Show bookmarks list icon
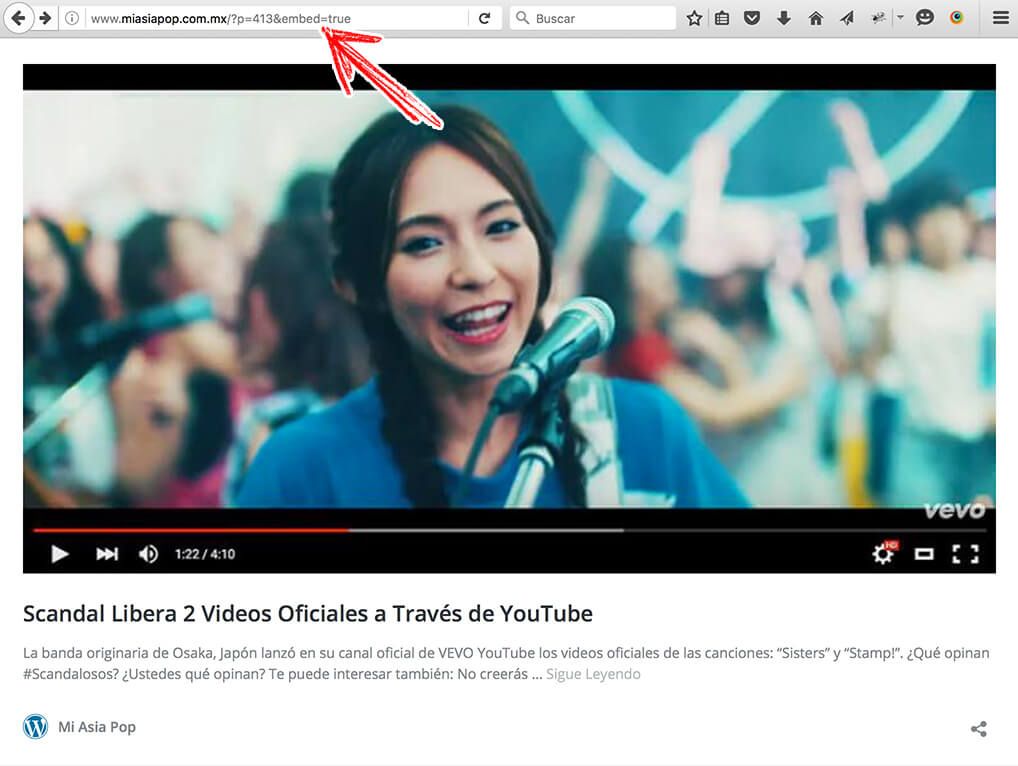Viewport: 1018px width, 766px height. pos(722,18)
